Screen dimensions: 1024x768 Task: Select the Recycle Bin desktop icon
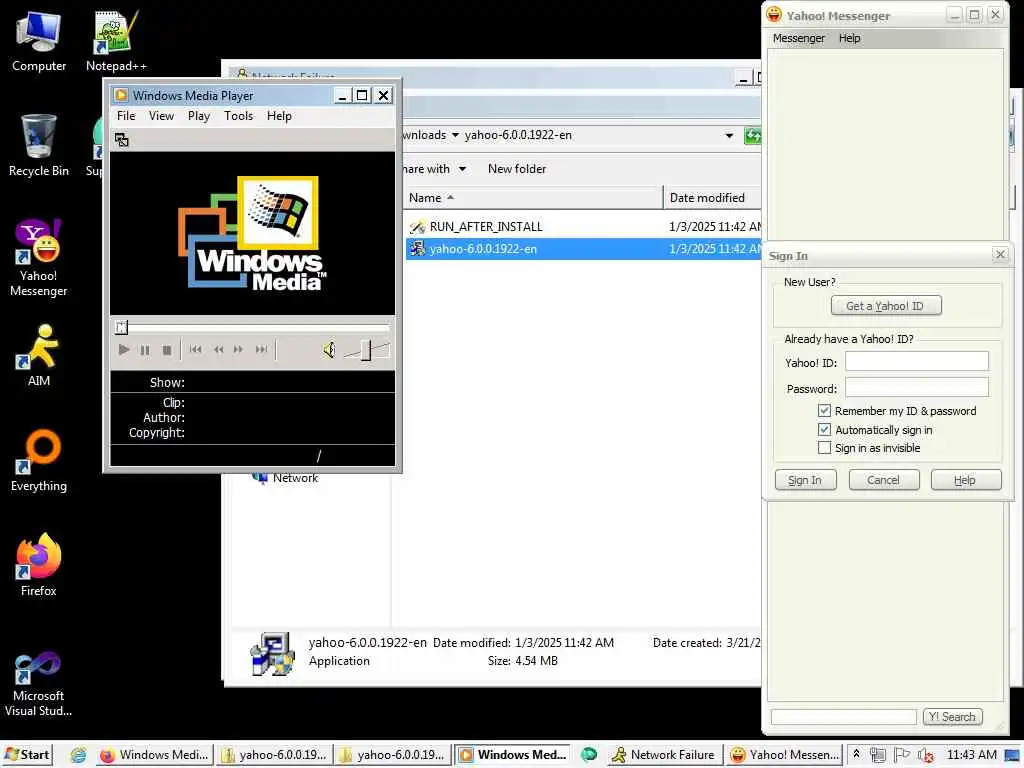coord(39,145)
